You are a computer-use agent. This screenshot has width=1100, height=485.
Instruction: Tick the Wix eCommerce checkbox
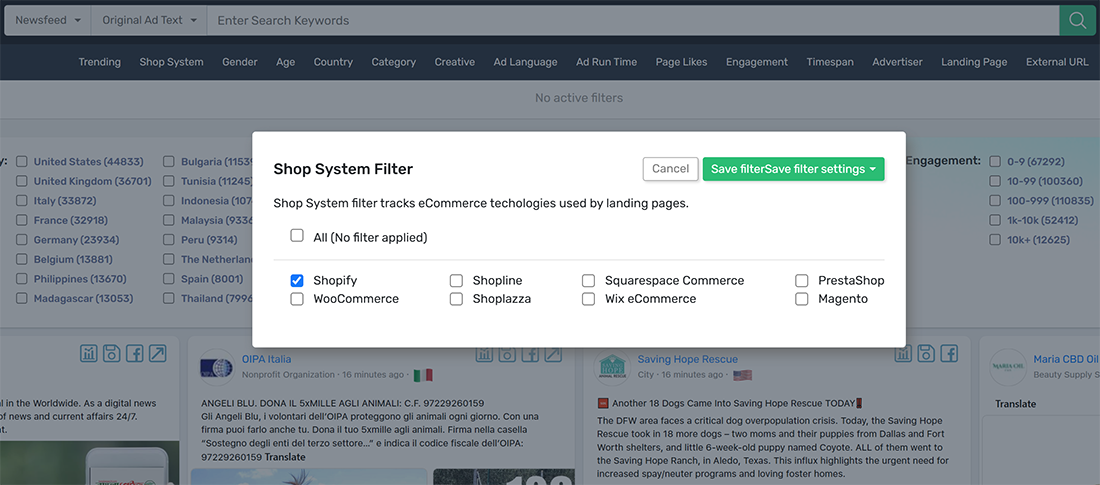pos(589,299)
